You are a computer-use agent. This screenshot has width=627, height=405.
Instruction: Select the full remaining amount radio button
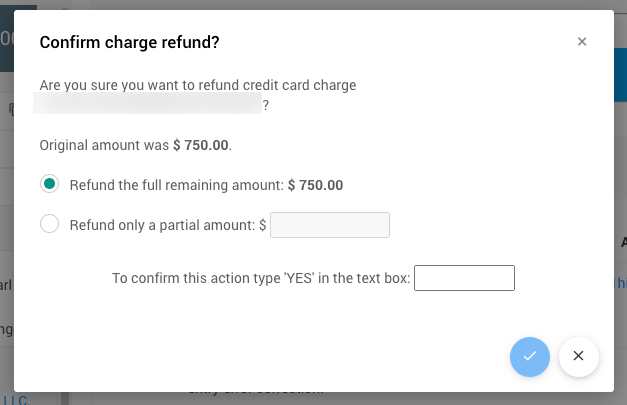(x=50, y=184)
